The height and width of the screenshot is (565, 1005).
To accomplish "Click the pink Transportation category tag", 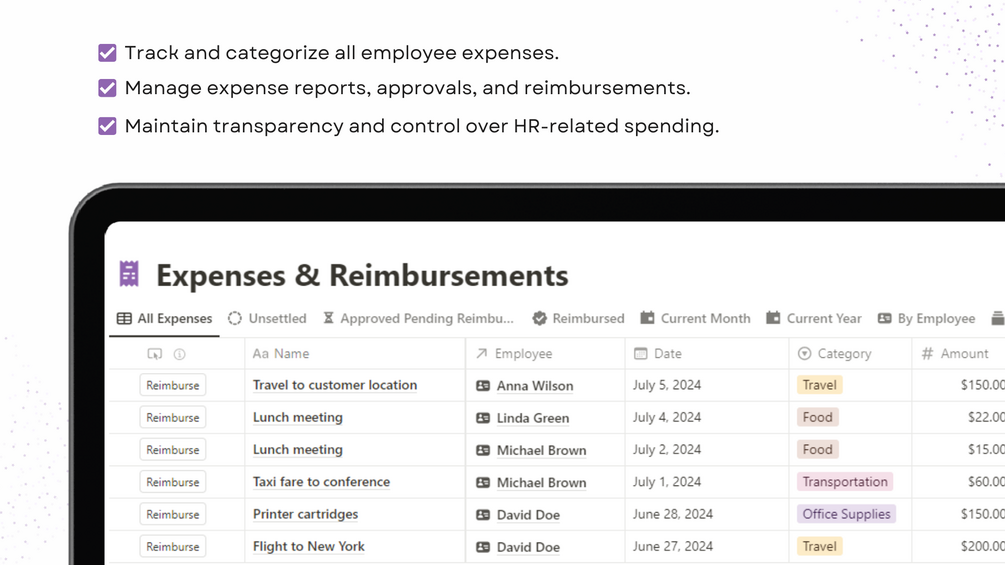I will 845,482.
